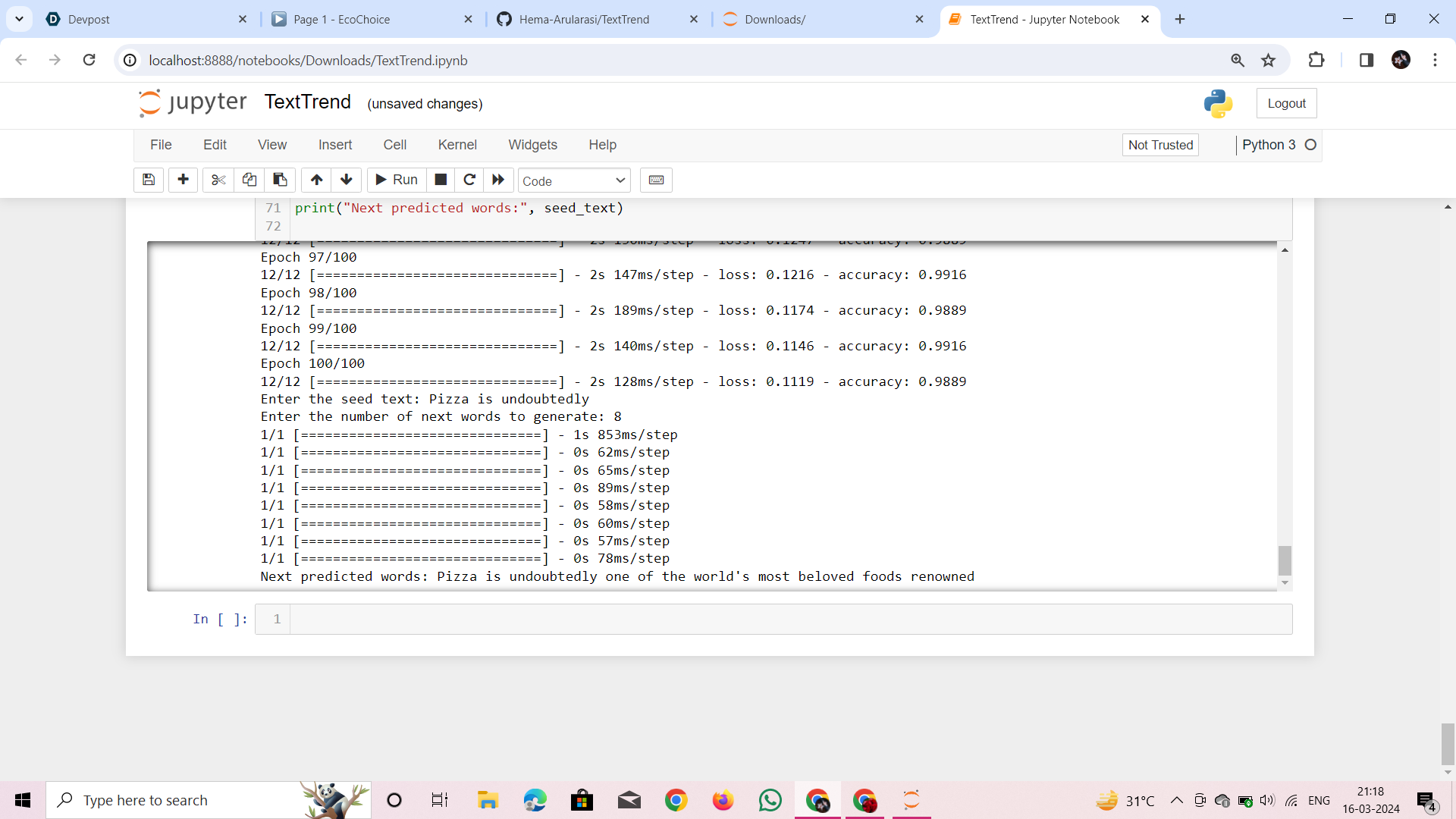
Task: Move selected cell up arrow
Action: 316,180
